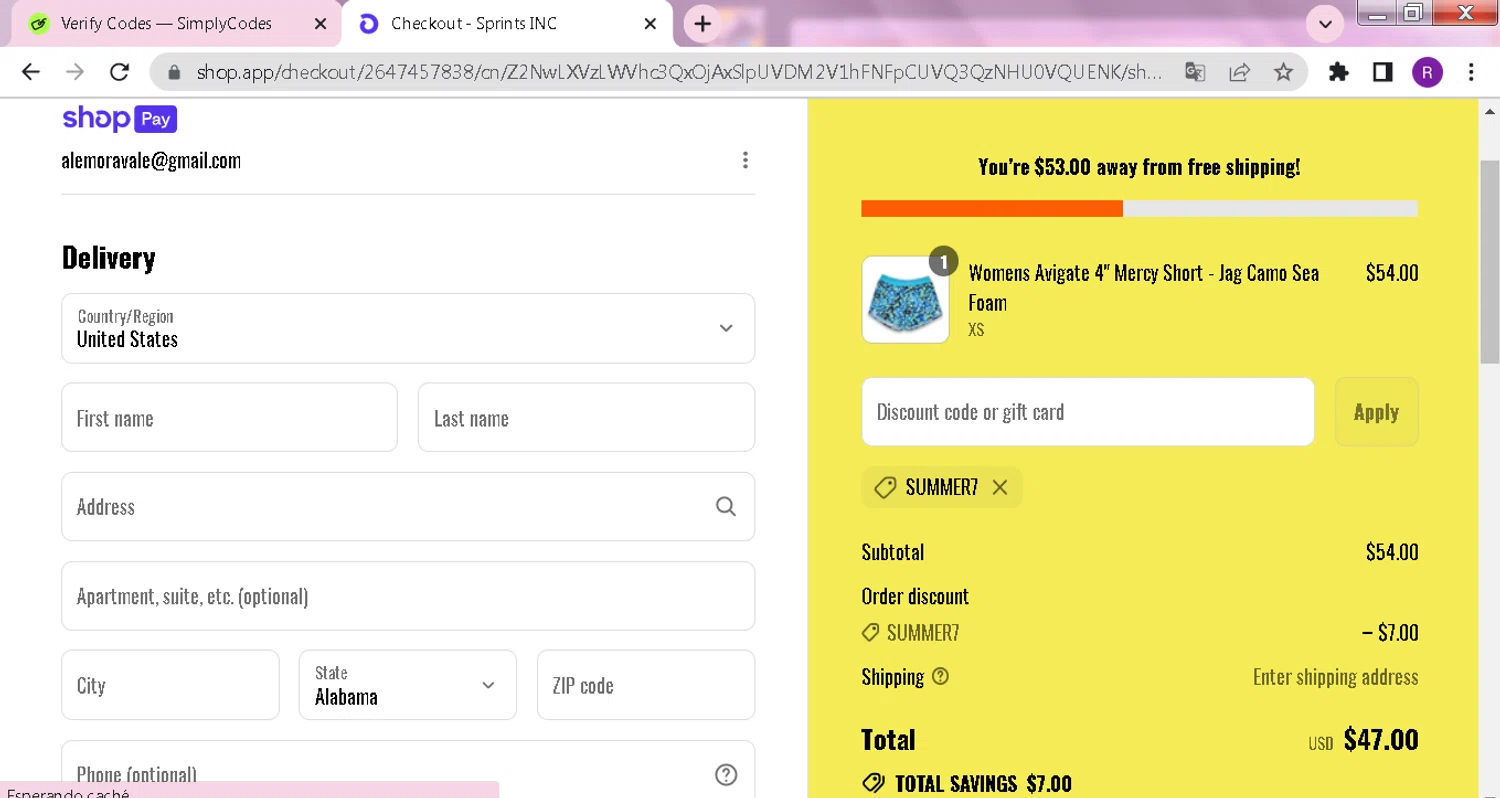Viewport: 1500px width, 798px height.
Task: Toggle the browser side panel
Action: pyautogui.click(x=1383, y=72)
